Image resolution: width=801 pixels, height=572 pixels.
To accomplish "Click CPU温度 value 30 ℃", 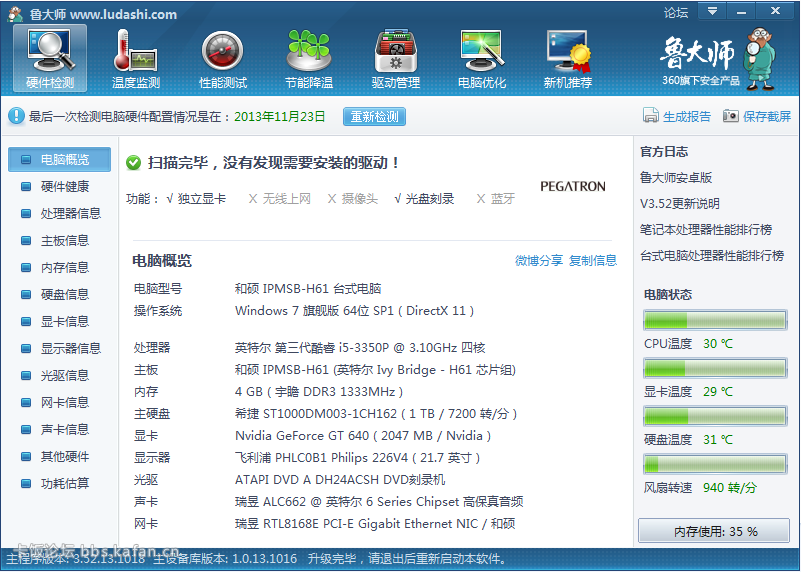I will [x=718, y=344].
